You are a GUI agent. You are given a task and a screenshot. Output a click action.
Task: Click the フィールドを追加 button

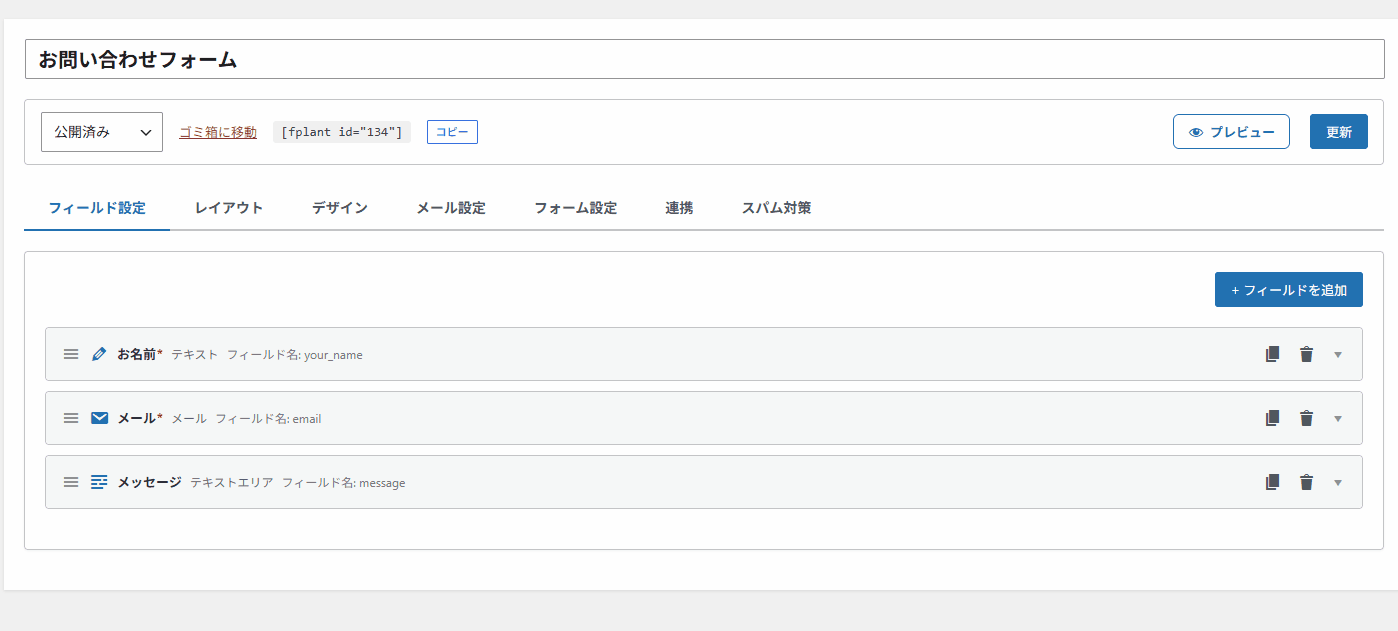coord(1289,290)
